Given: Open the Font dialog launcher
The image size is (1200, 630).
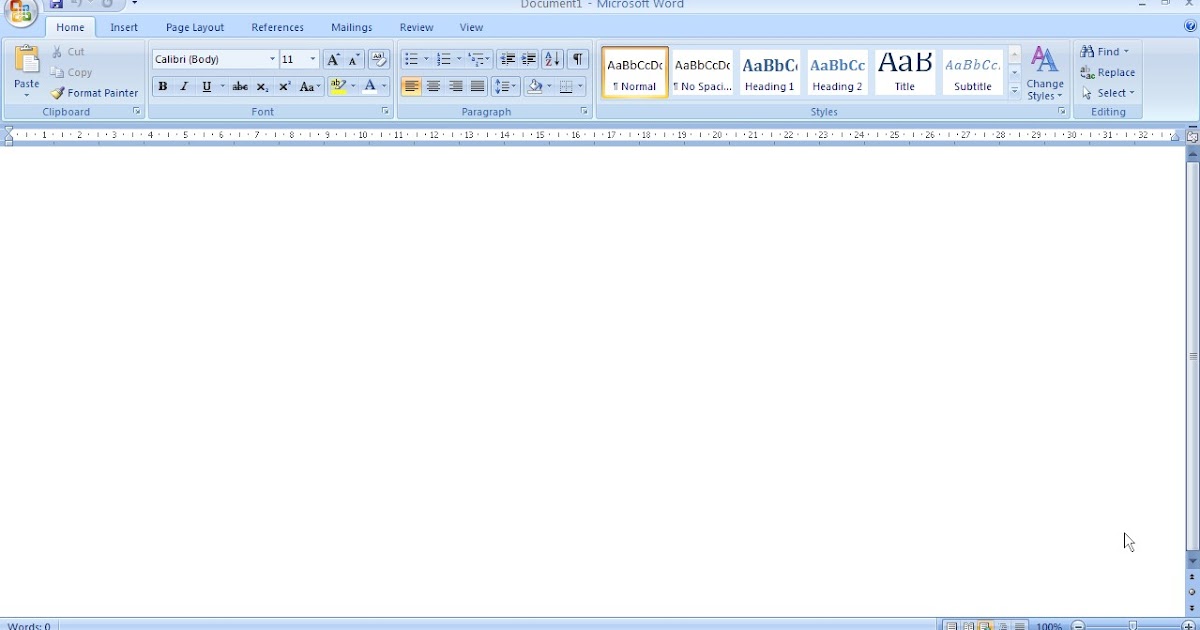Looking at the screenshot, I should click(x=385, y=112).
